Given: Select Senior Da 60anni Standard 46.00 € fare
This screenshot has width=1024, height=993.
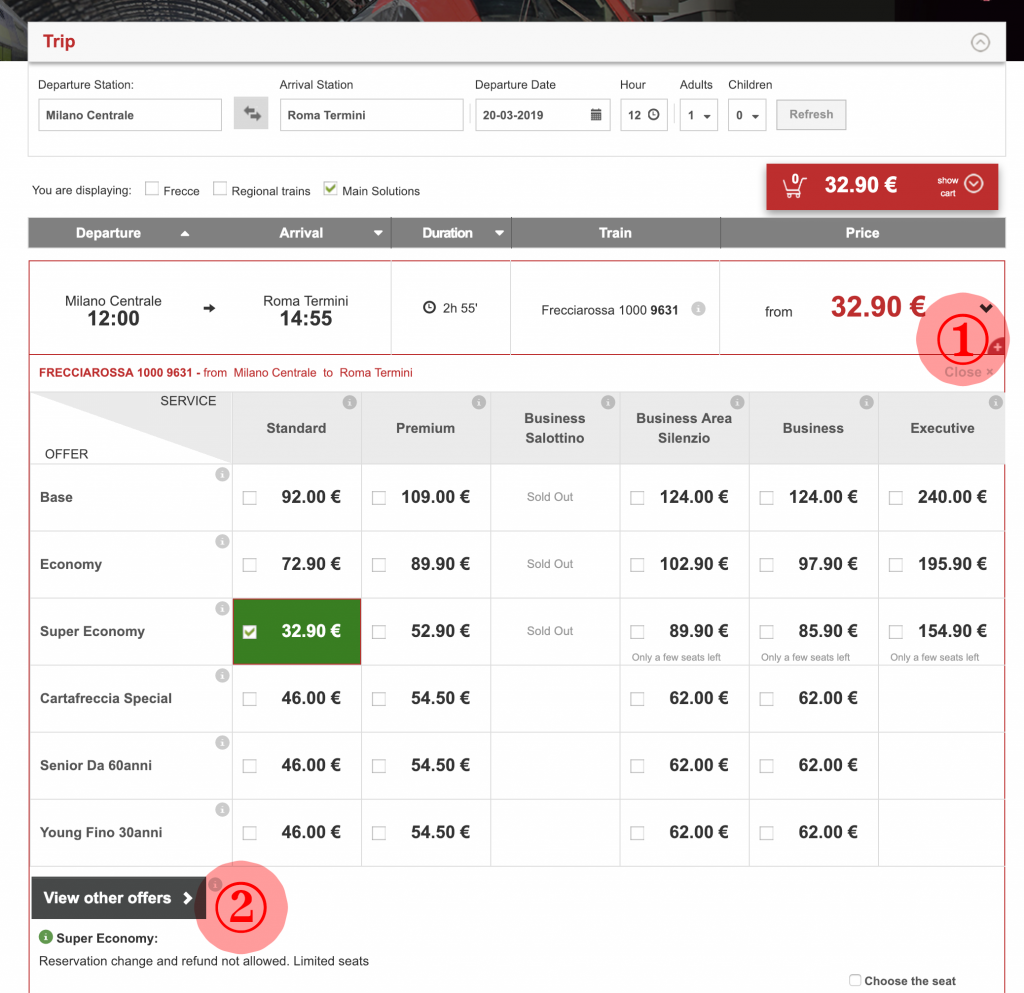Looking at the screenshot, I should (249, 766).
